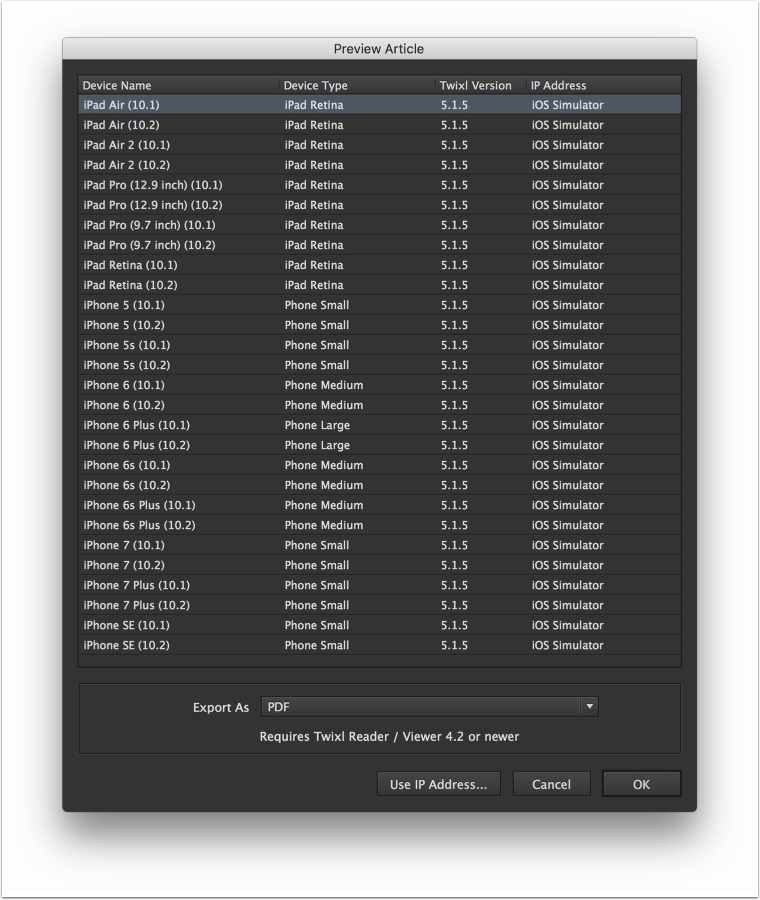Choose iPhone 6s (10.2) in the list
Viewport: 760px width, 900px height.
tap(379, 486)
